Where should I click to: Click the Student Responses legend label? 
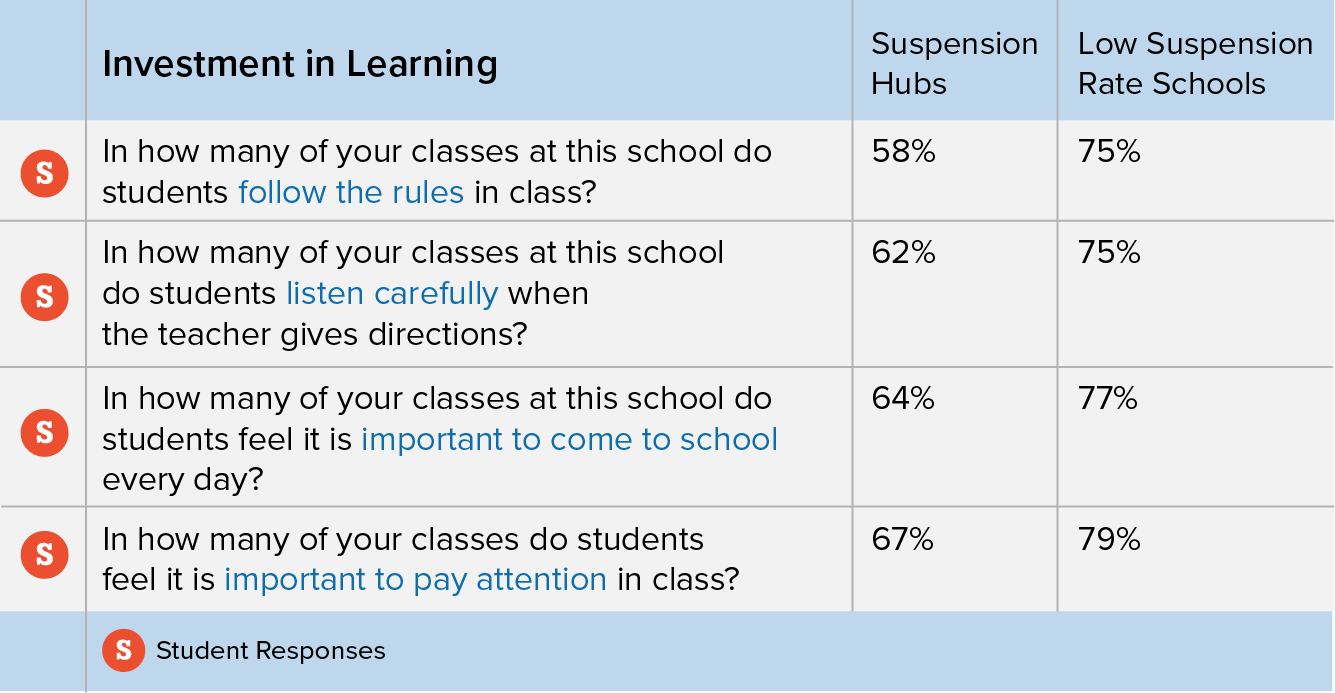click(270, 651)
